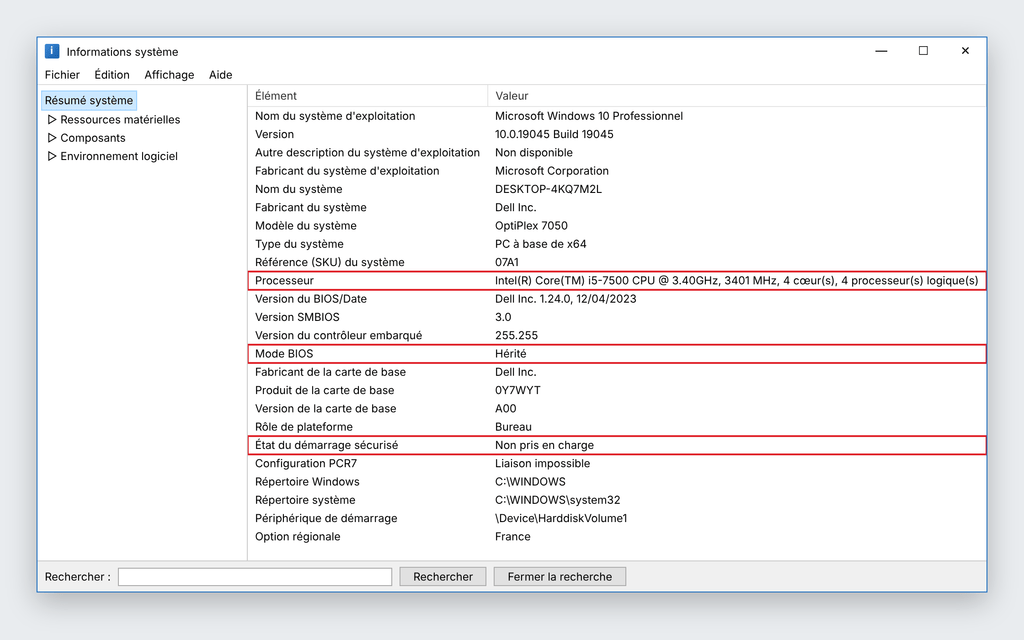This screenshot has height=640, width=1024.
Task: Select Fabricant de la carte de base row
Action: tap(616, 372)
